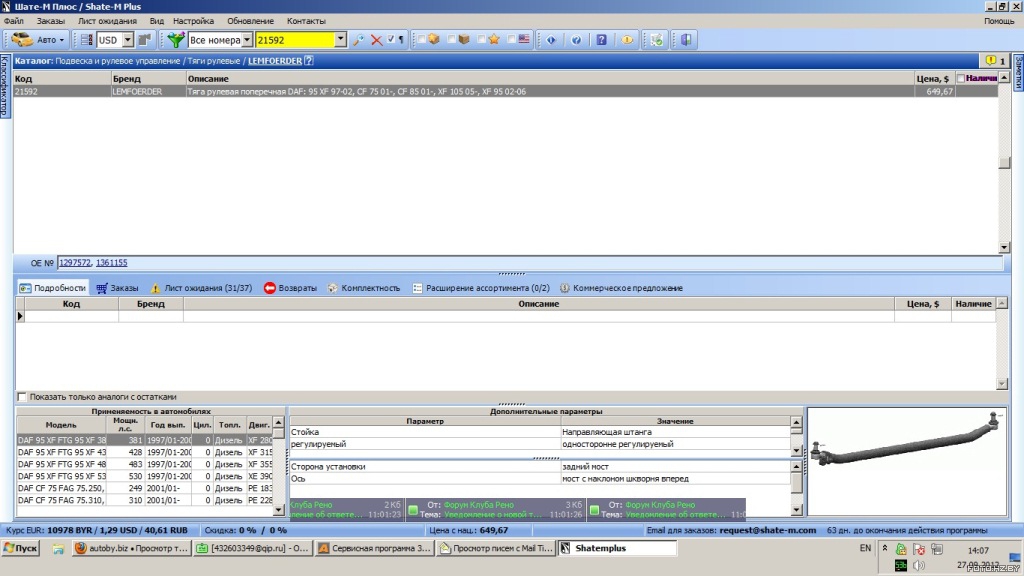The width and height of the screenshot is (1024, 576).
Task: Click the question mark help icon in toolbar
Action: pos(576,40)
